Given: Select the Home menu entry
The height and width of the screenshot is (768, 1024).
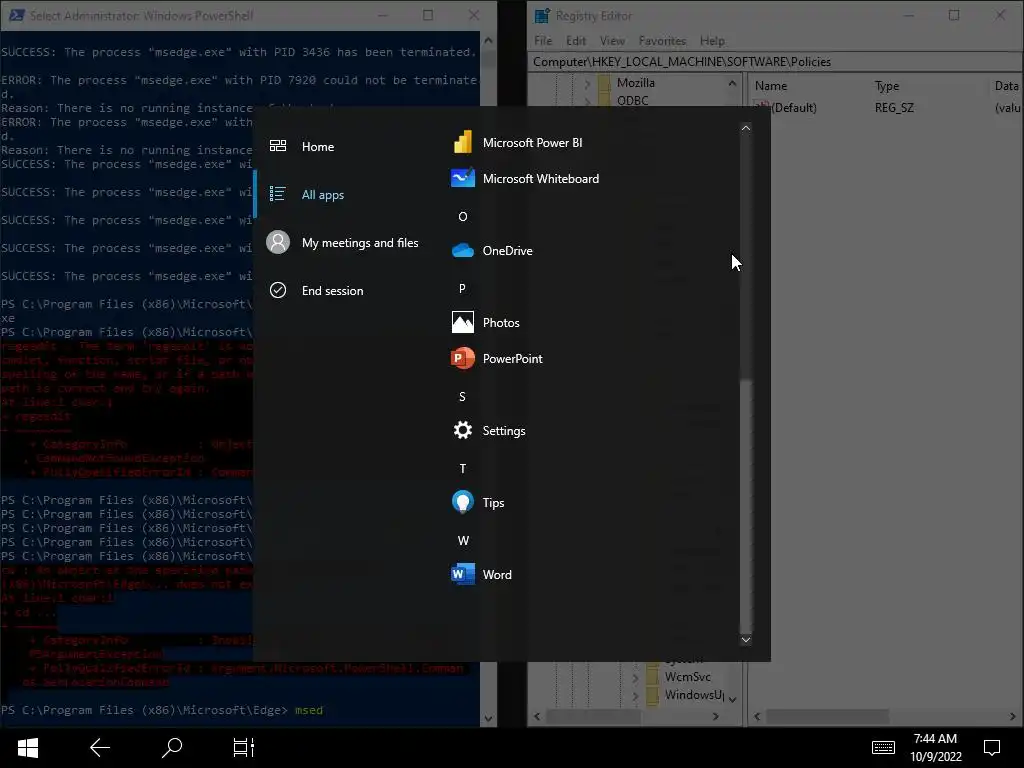Looking at the screenshot, I should [x=318, y=147].
